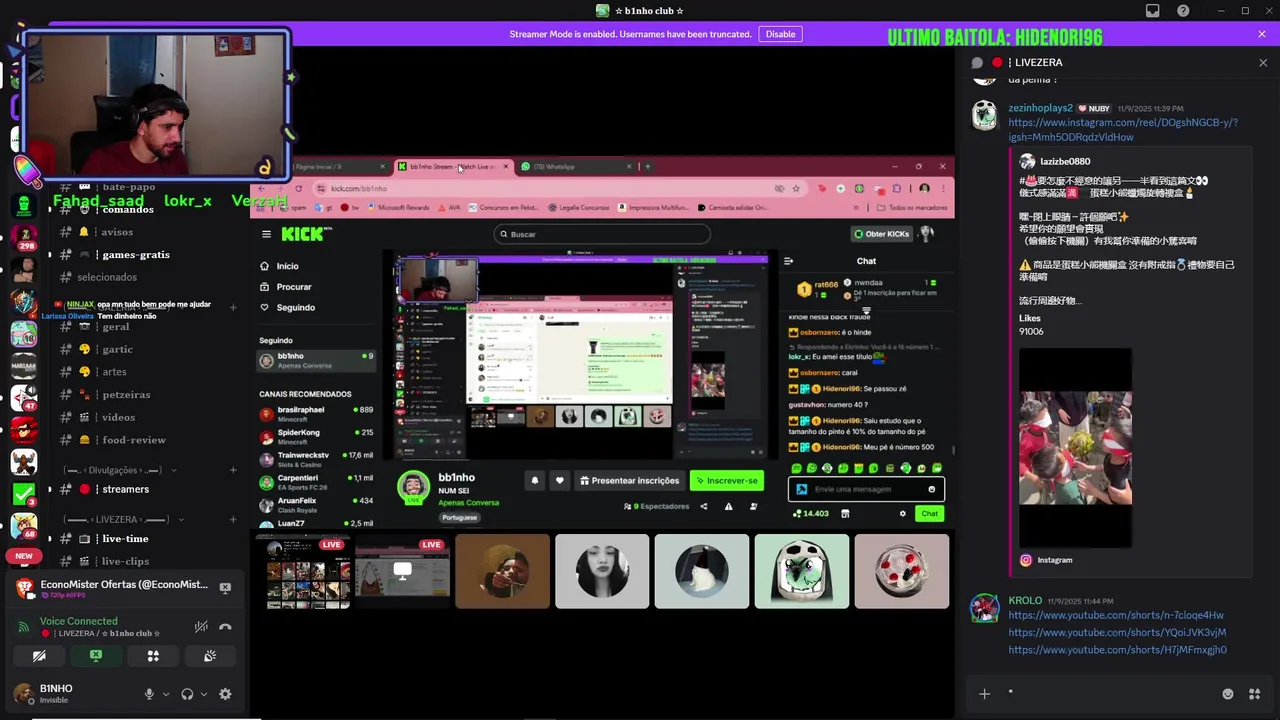The image size is (1280, 720).
Task: Open the KROLO user avatar
Action: 985,608
